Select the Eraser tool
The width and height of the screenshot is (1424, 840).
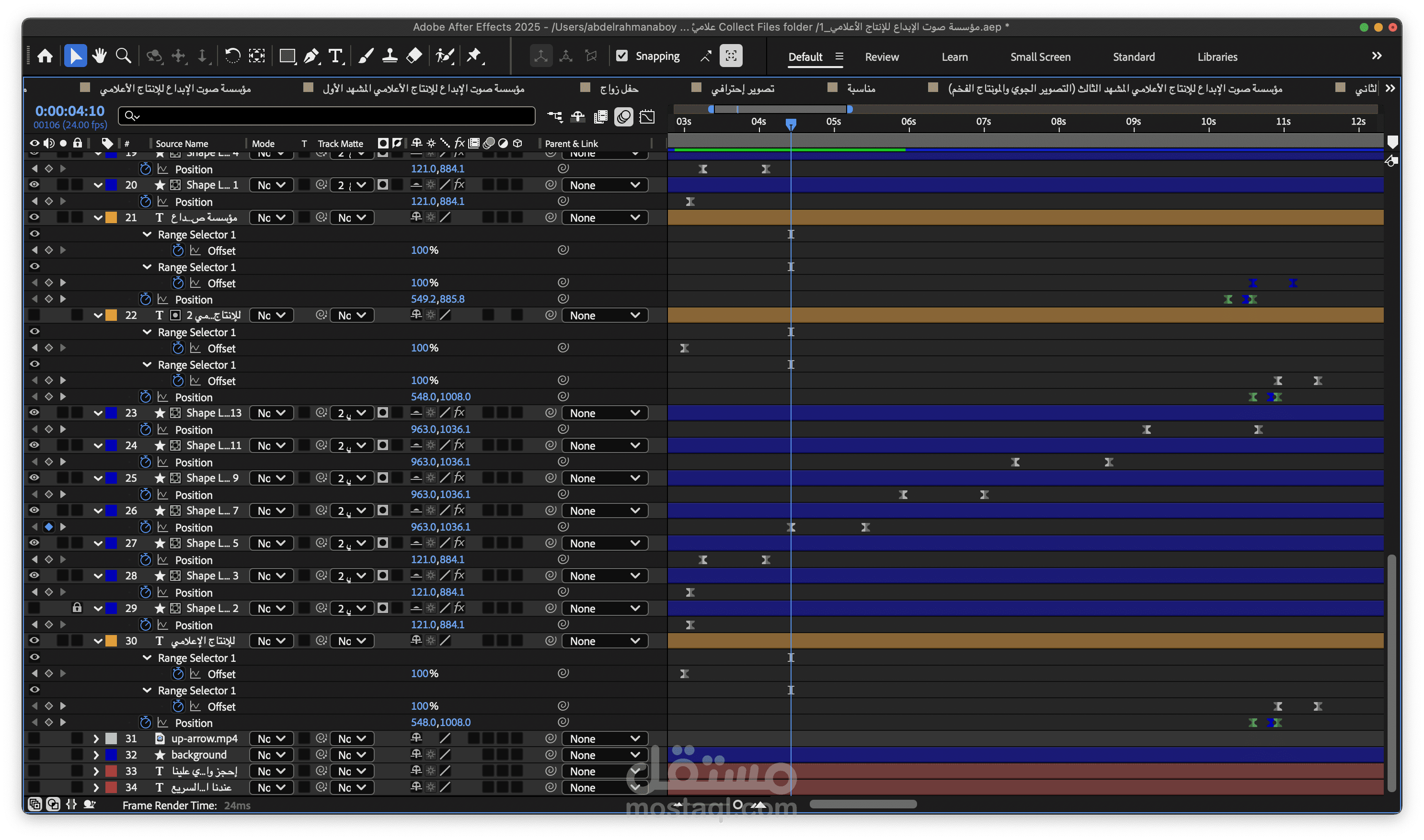(414, 56)
